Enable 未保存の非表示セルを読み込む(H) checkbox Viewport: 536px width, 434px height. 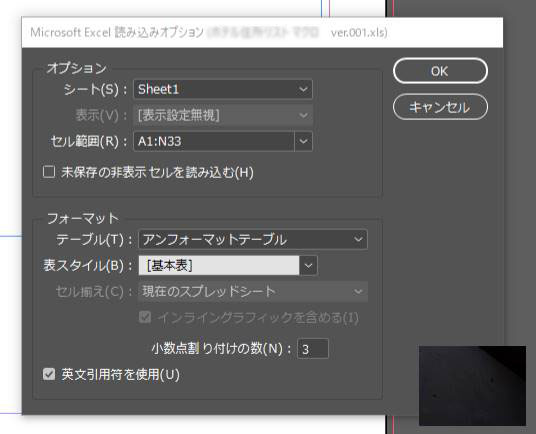49,172
